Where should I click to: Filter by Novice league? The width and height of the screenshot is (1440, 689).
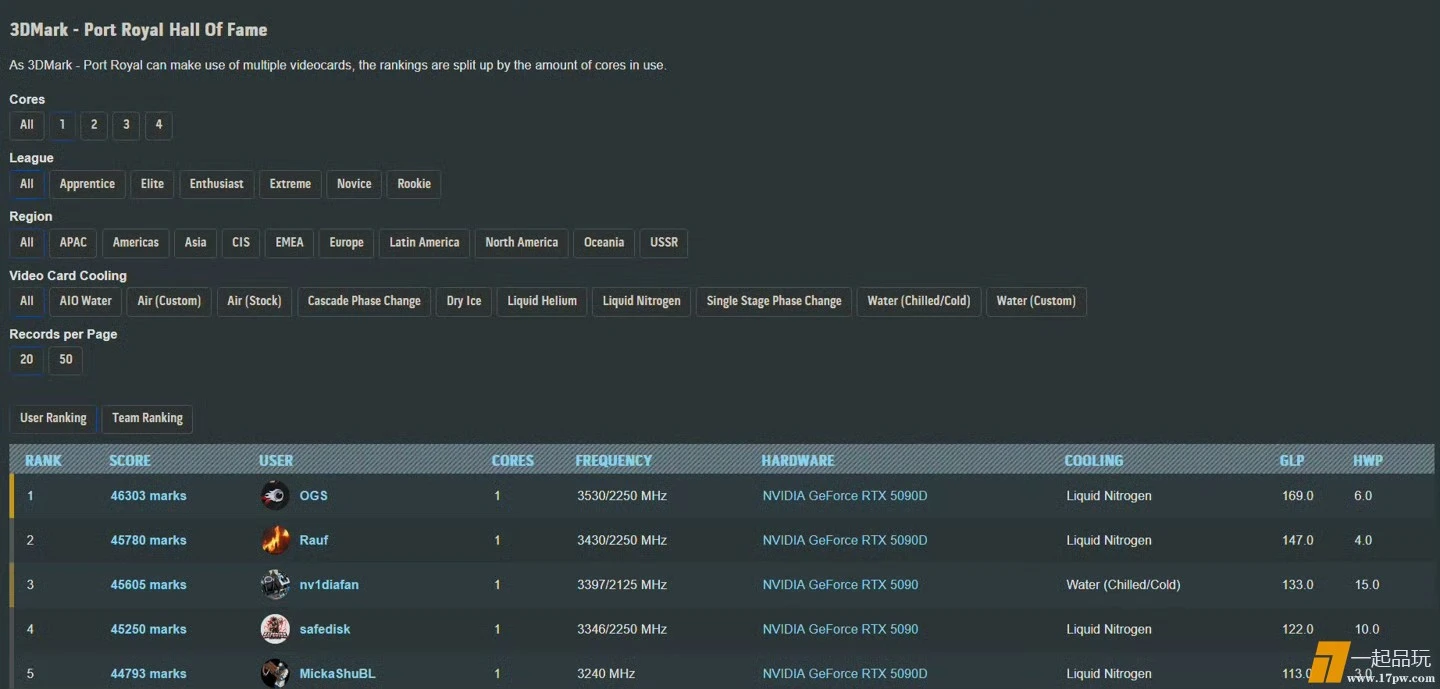click(354, 184)
